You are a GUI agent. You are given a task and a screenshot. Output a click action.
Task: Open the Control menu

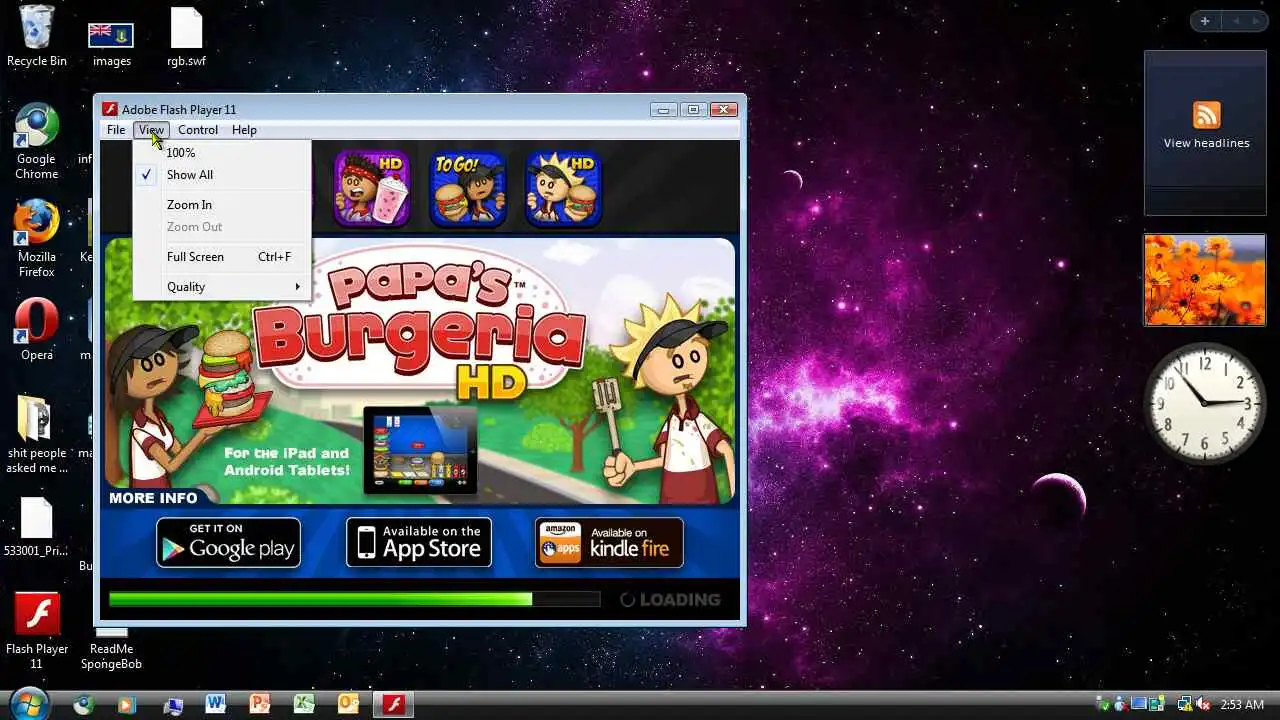click(x=198, y=130)
